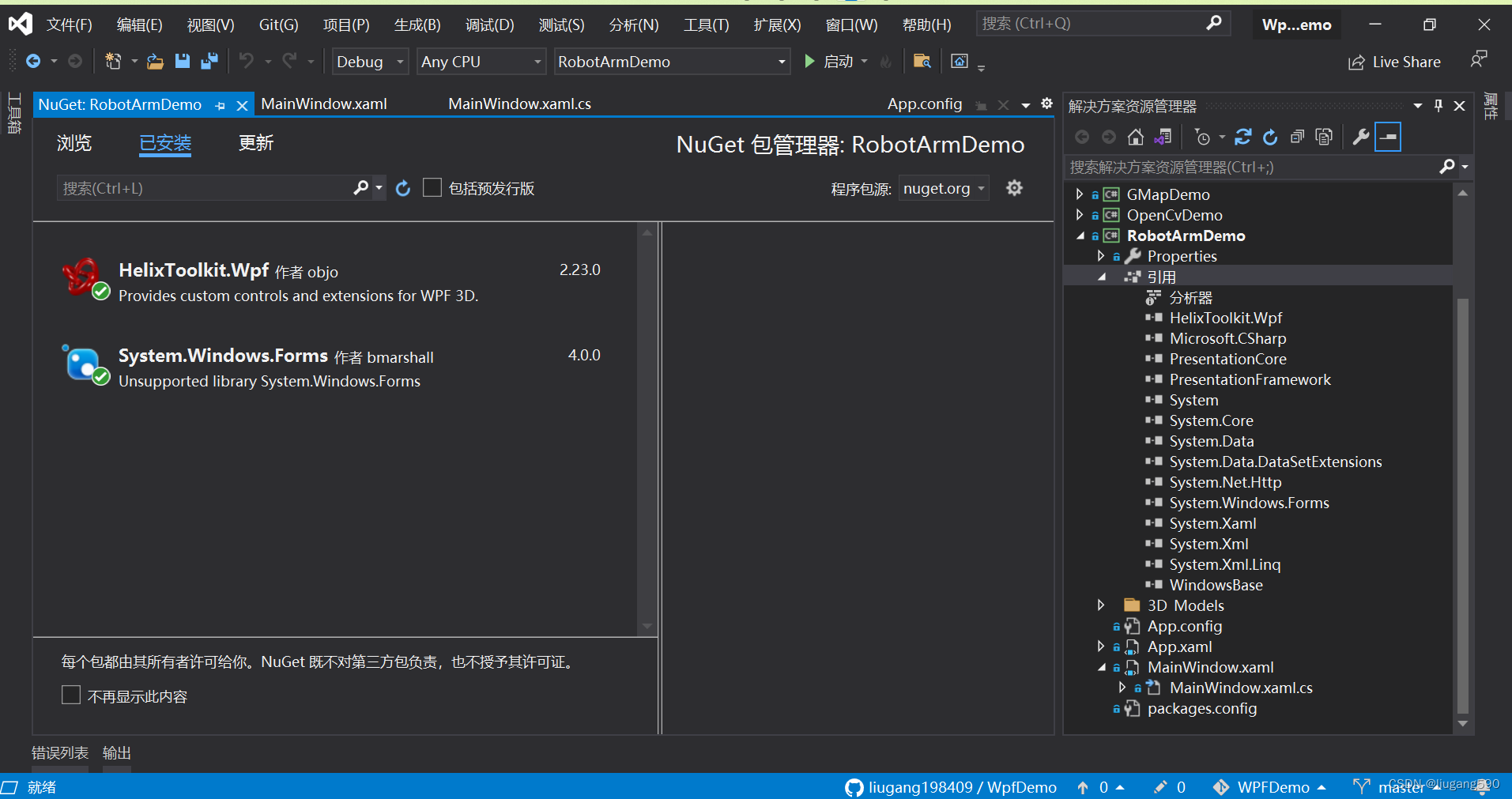Open the 调试(D) menu
The image size is (1512, 799).
click(489, 24)
